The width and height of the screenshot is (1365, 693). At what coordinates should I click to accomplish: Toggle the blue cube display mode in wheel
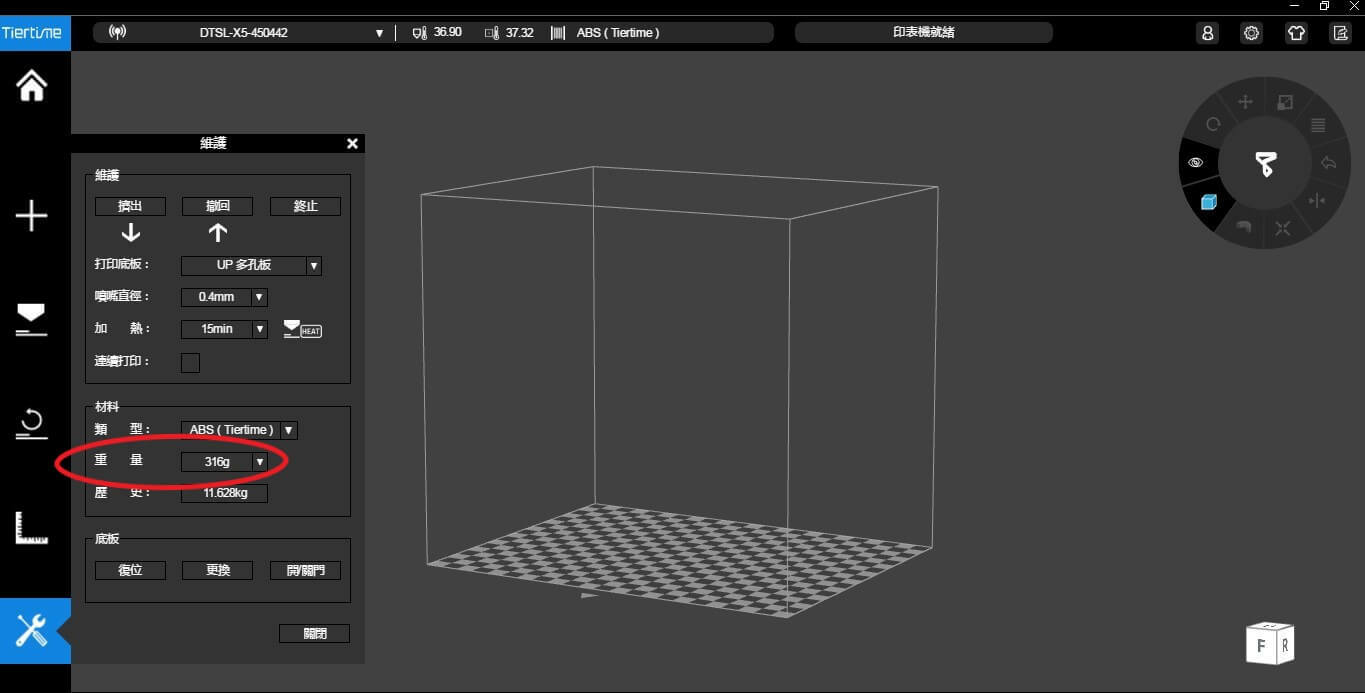pos(1208,202)
